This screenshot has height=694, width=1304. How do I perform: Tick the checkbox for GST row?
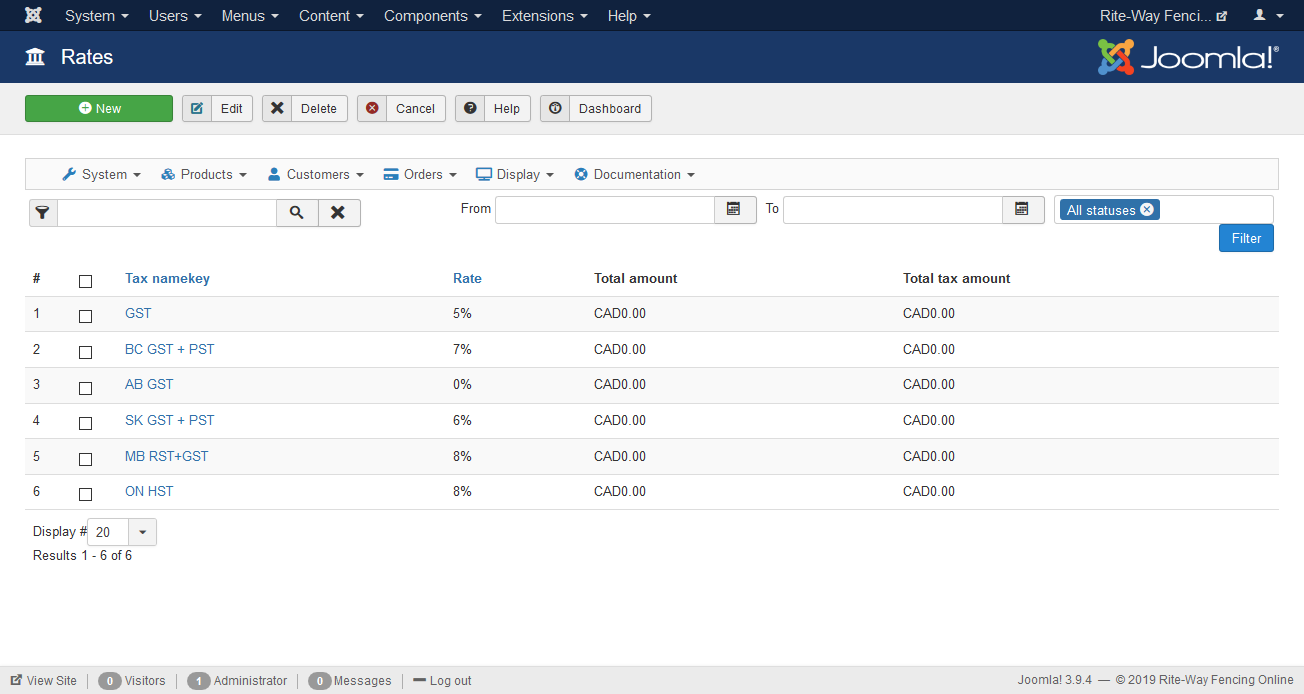pyautogui.click(x=85, y=316)
